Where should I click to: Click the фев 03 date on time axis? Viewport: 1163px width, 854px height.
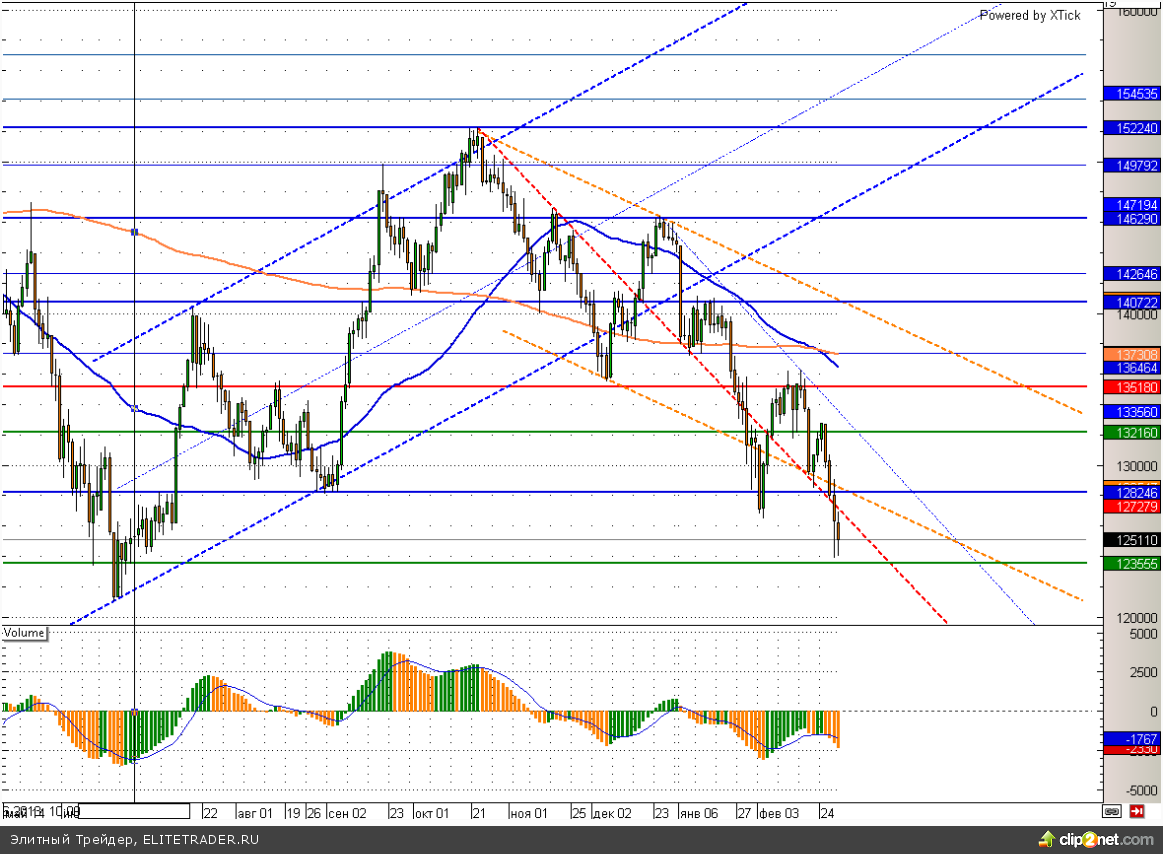pyautogui.click(x=779, y=813)
